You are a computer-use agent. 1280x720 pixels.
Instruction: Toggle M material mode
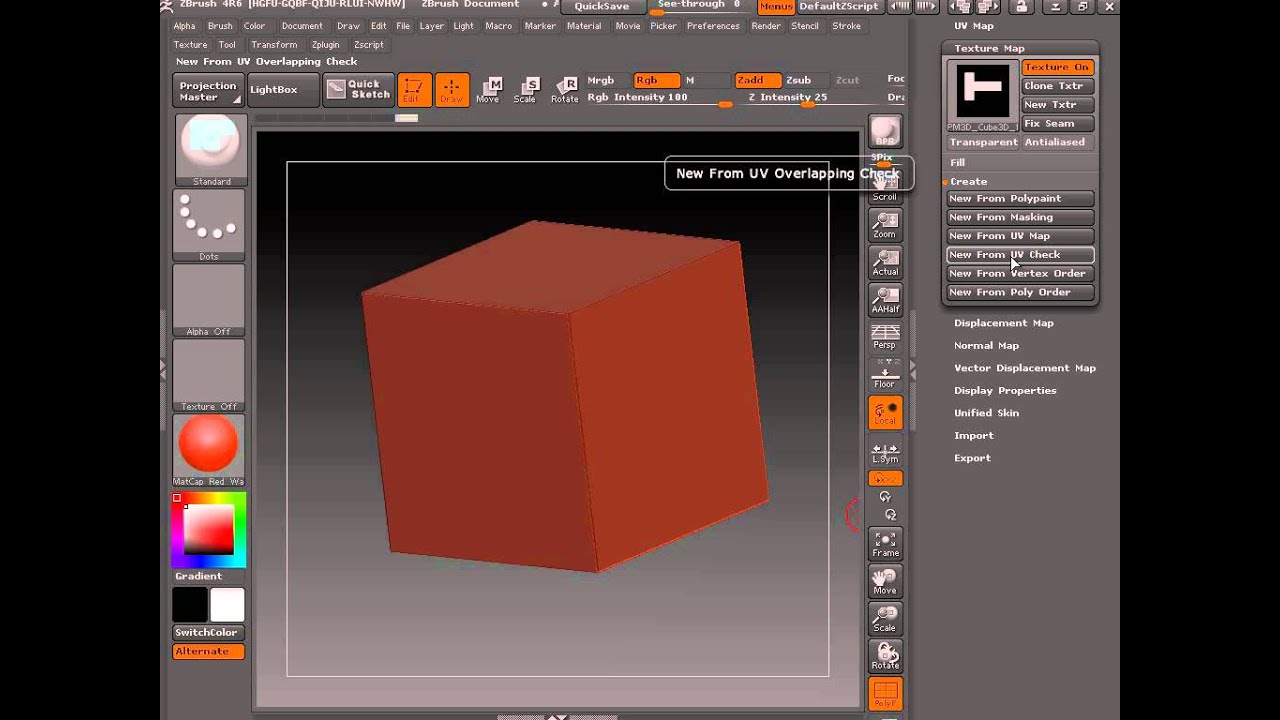pyautogui.click(x=690, y=80)
